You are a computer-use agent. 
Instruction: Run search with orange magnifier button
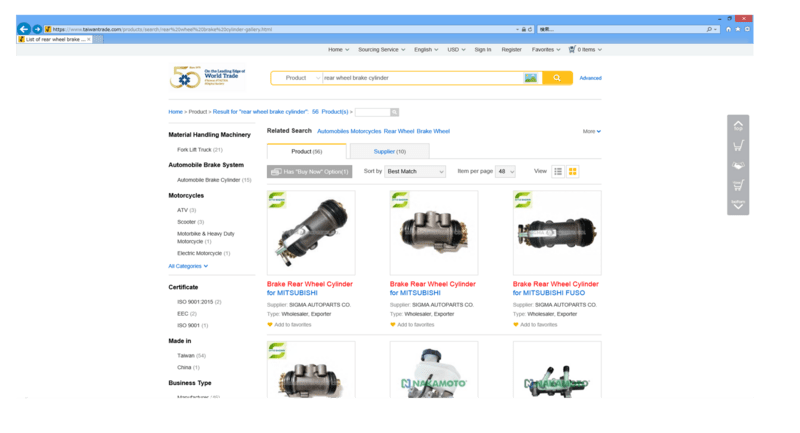557,78
